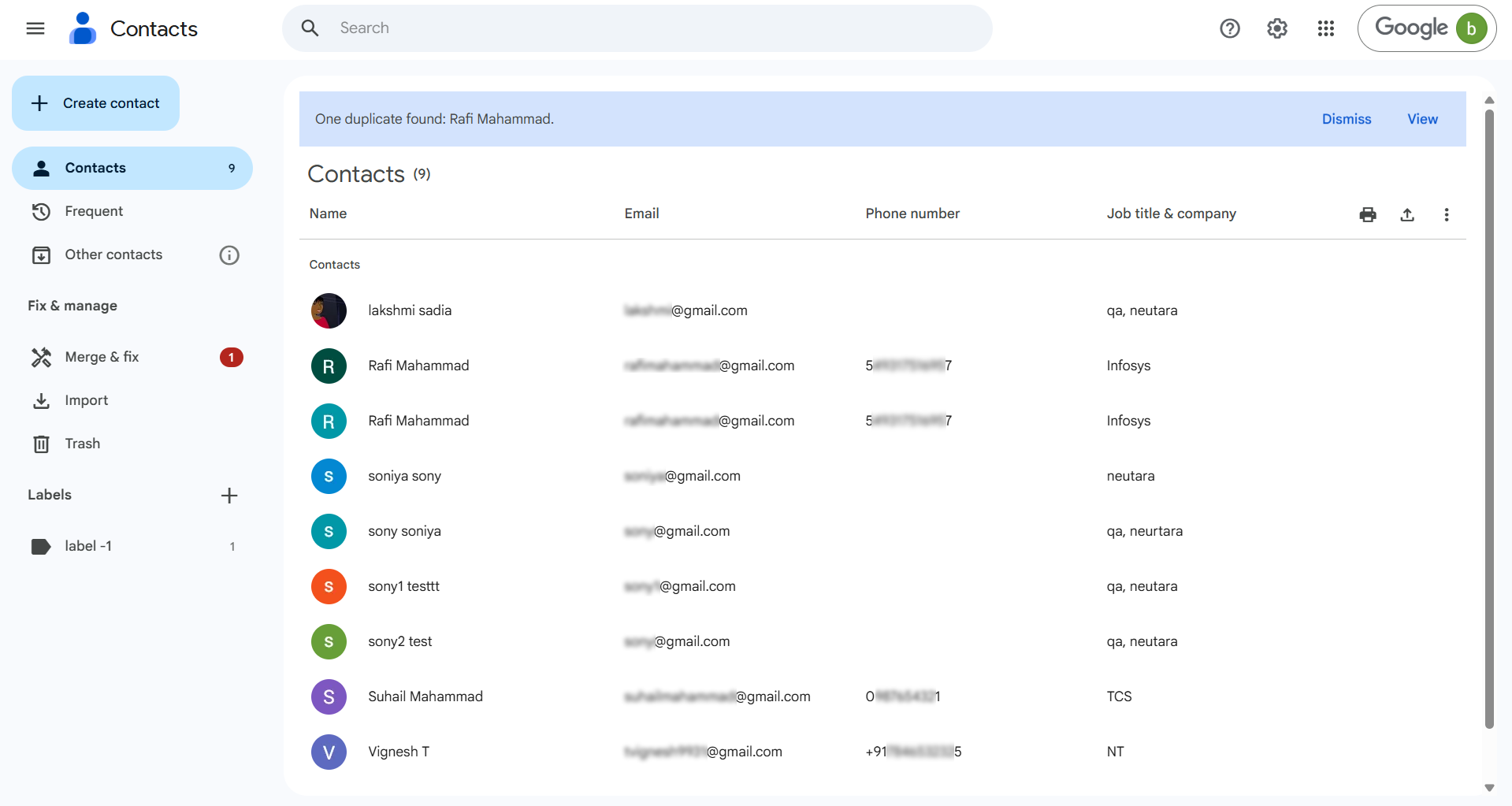
Task: Click Job title & company header
Action: (x=1171, y=214)
